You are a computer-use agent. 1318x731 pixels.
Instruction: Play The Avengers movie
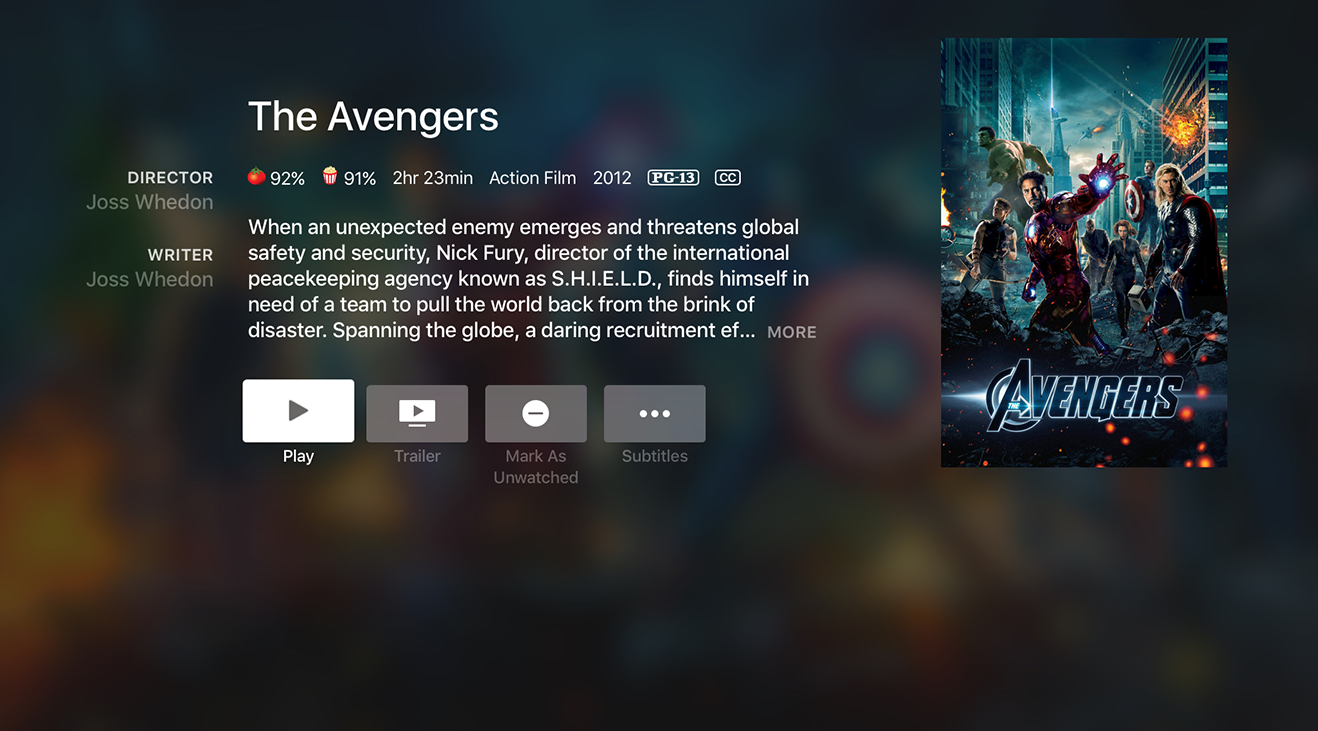pyautogui.click(x=298, y=410)
